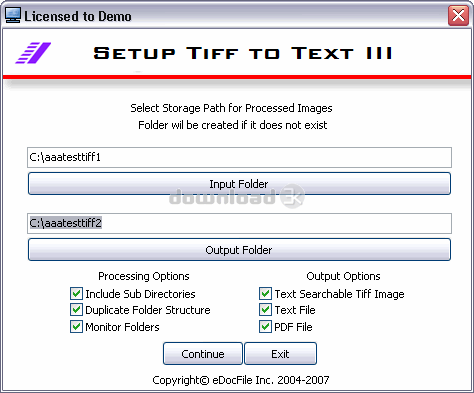Toggle the PDF File output checkbox
The height and width of the screenshot is (393, 474).
(265, 326)
